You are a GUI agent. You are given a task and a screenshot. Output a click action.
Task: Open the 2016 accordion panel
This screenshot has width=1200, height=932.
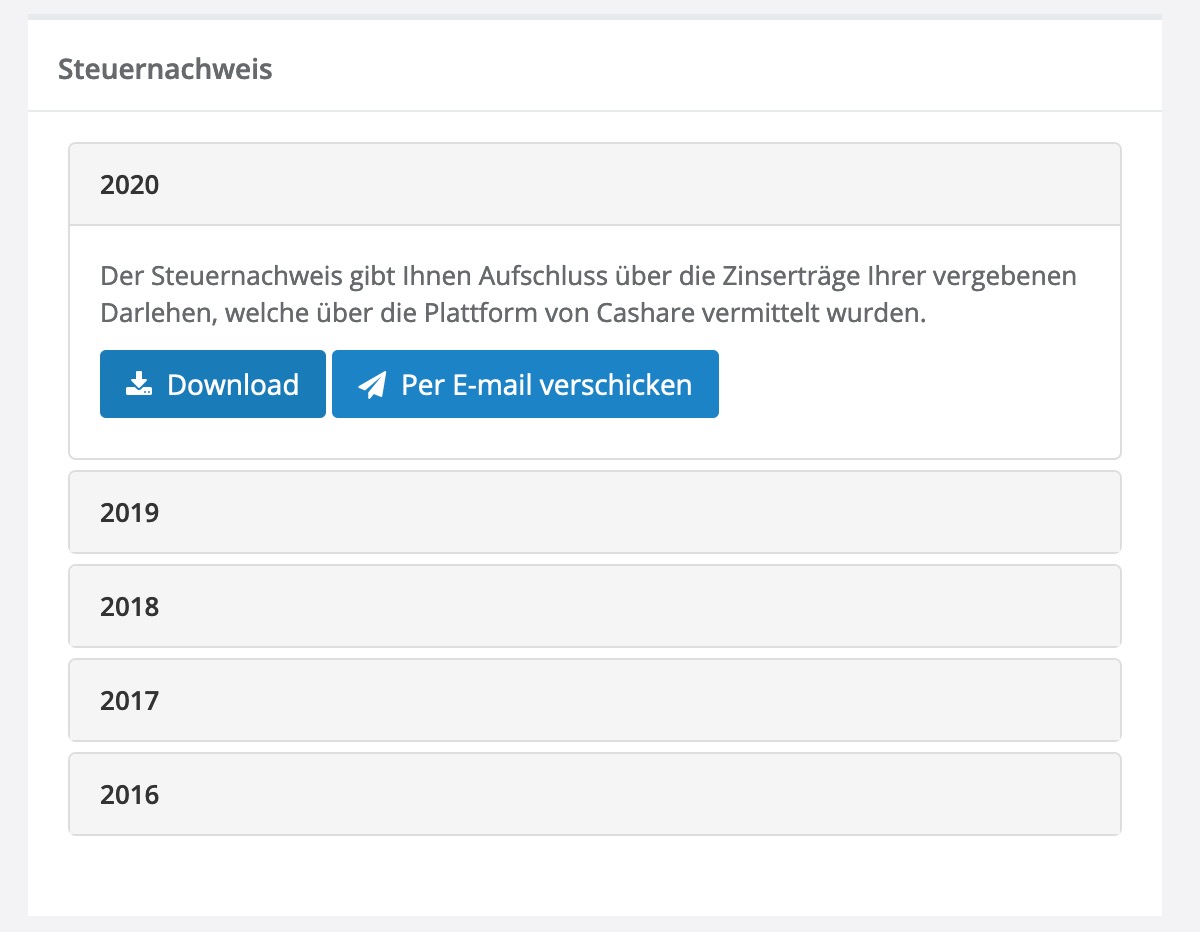point(595,794)
